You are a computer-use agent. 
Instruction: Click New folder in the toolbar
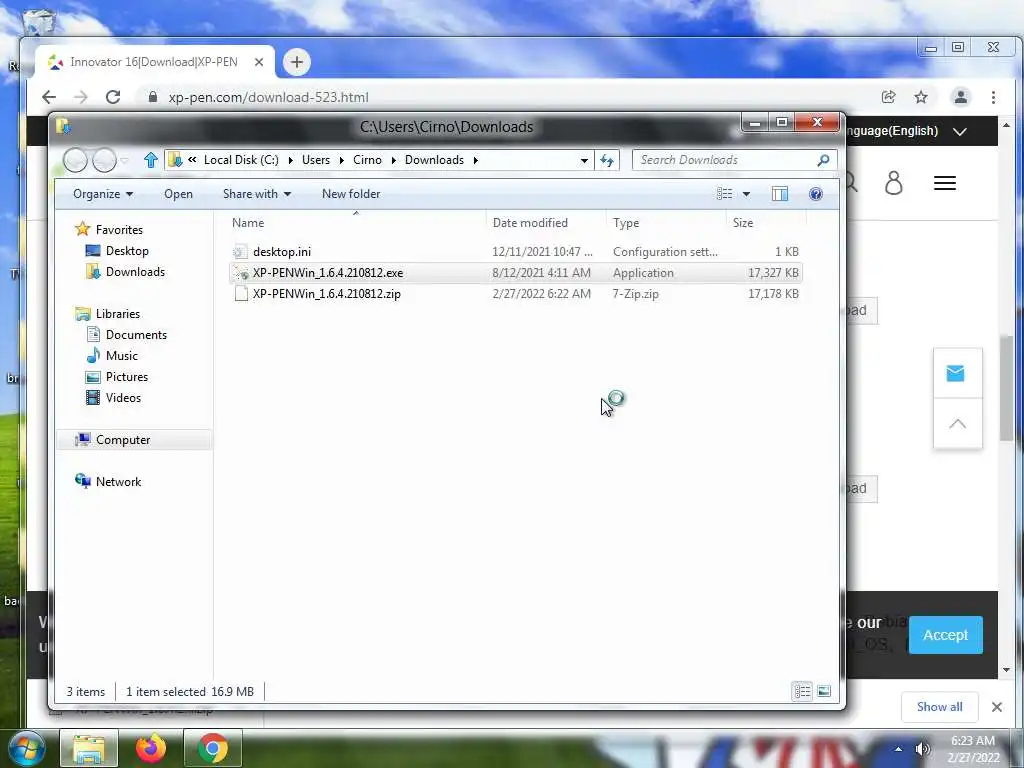[351, 194]
